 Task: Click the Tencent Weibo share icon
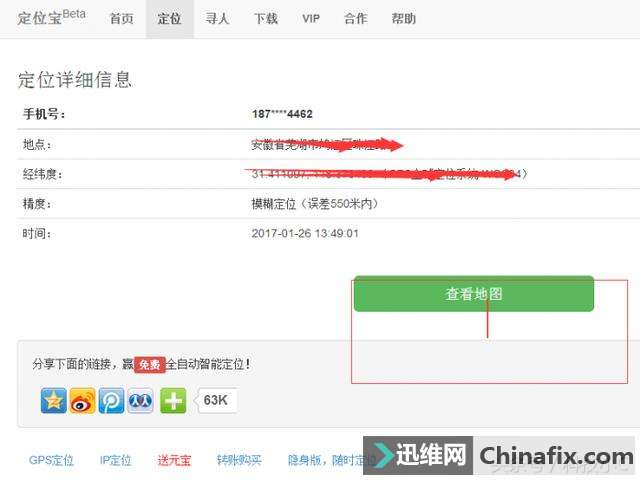point(111,400)
